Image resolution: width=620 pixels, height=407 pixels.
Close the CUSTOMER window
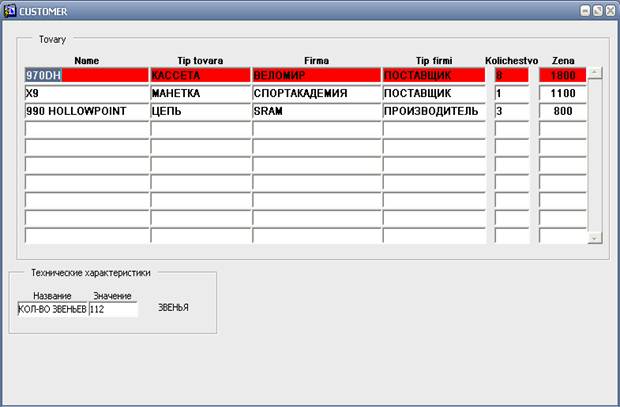click(x=610, y=11)
